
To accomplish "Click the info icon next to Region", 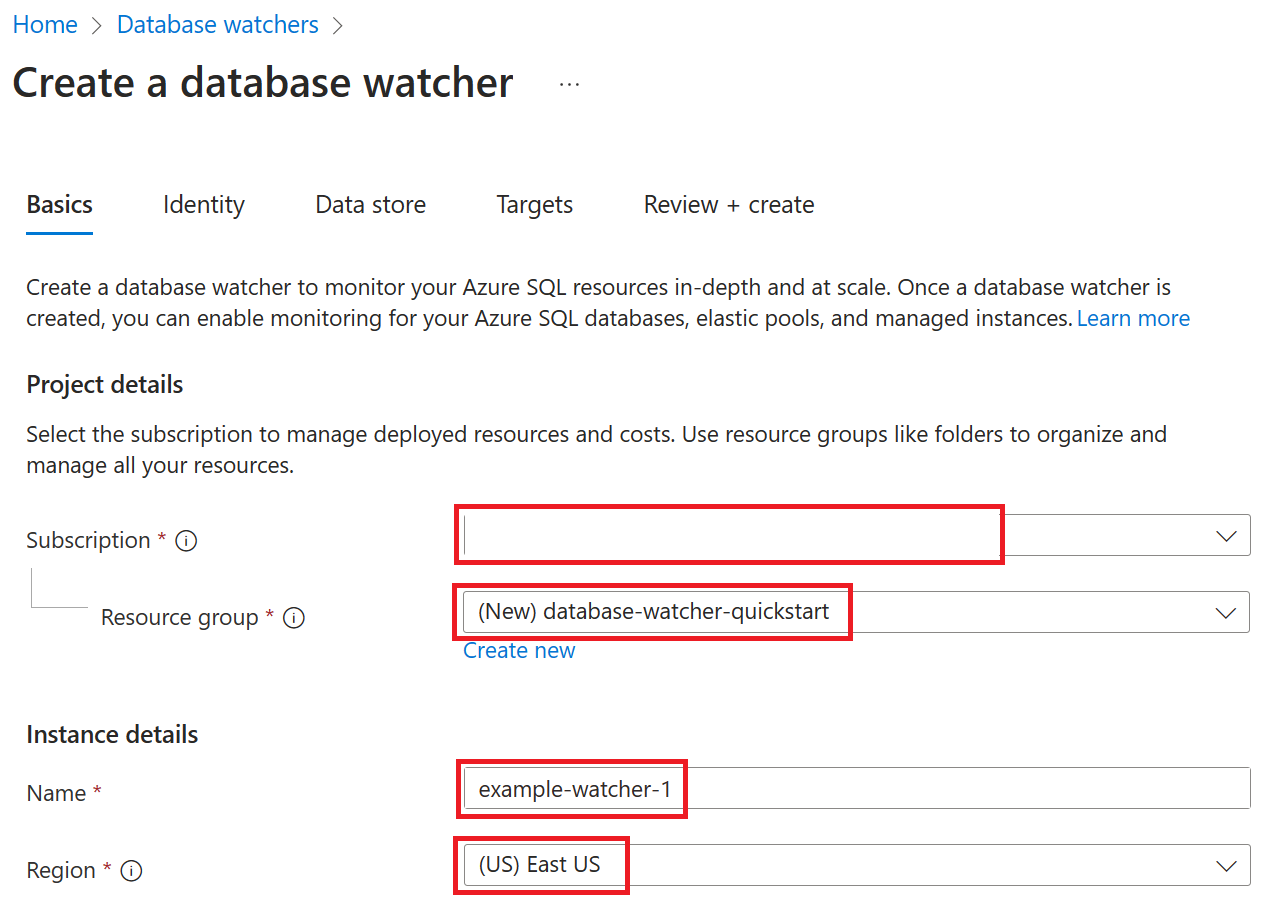I will (131, 871).
